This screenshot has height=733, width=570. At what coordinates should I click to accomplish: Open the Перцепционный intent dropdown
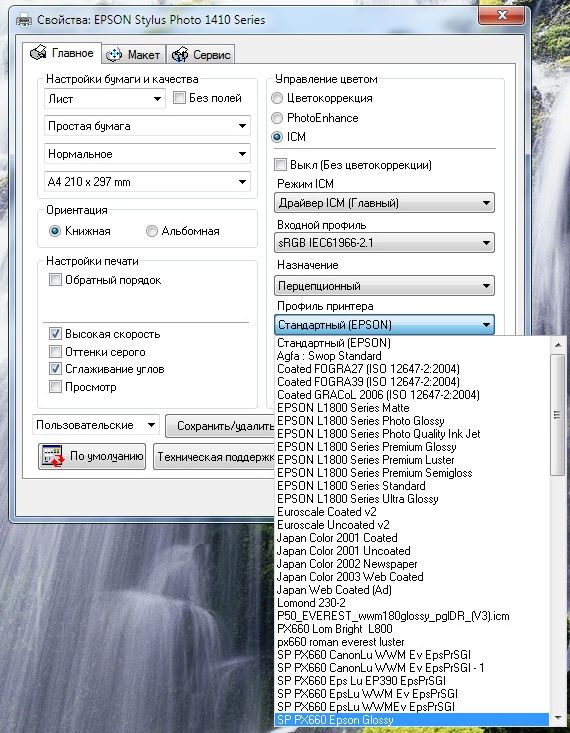pyautogui.click(x=384, y=286)
